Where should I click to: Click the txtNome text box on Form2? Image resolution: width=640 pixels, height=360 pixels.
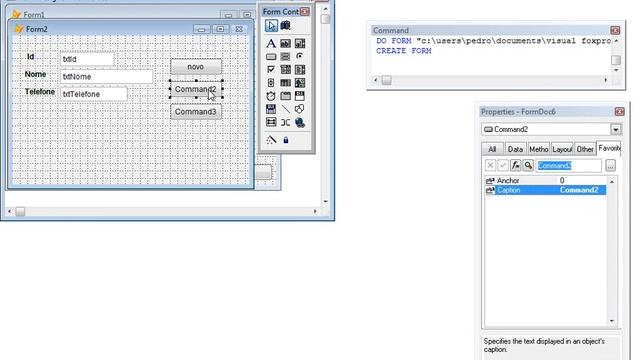(x=107, y=77)
